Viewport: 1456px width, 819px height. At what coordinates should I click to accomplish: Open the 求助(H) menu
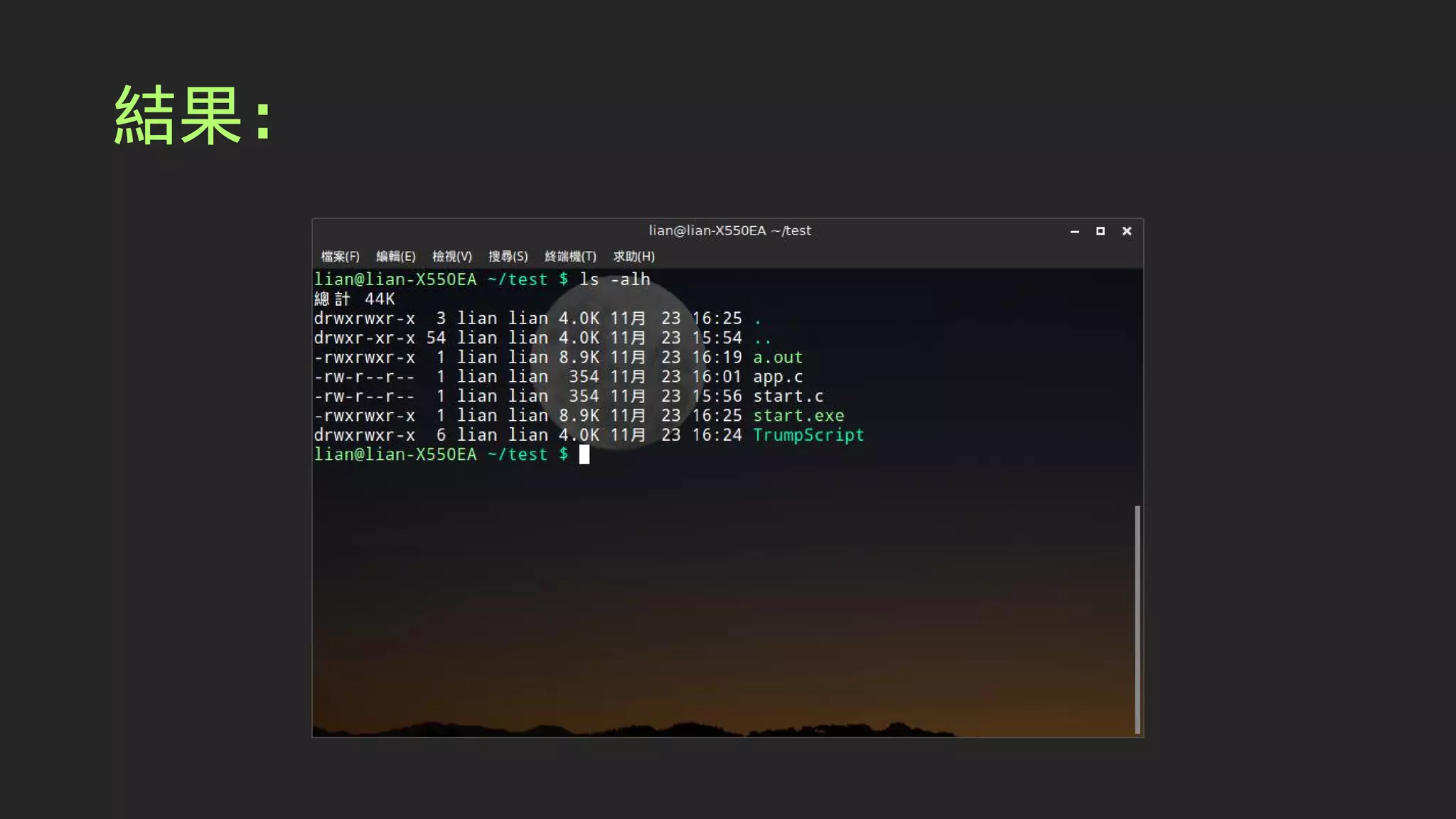(633, 256)
